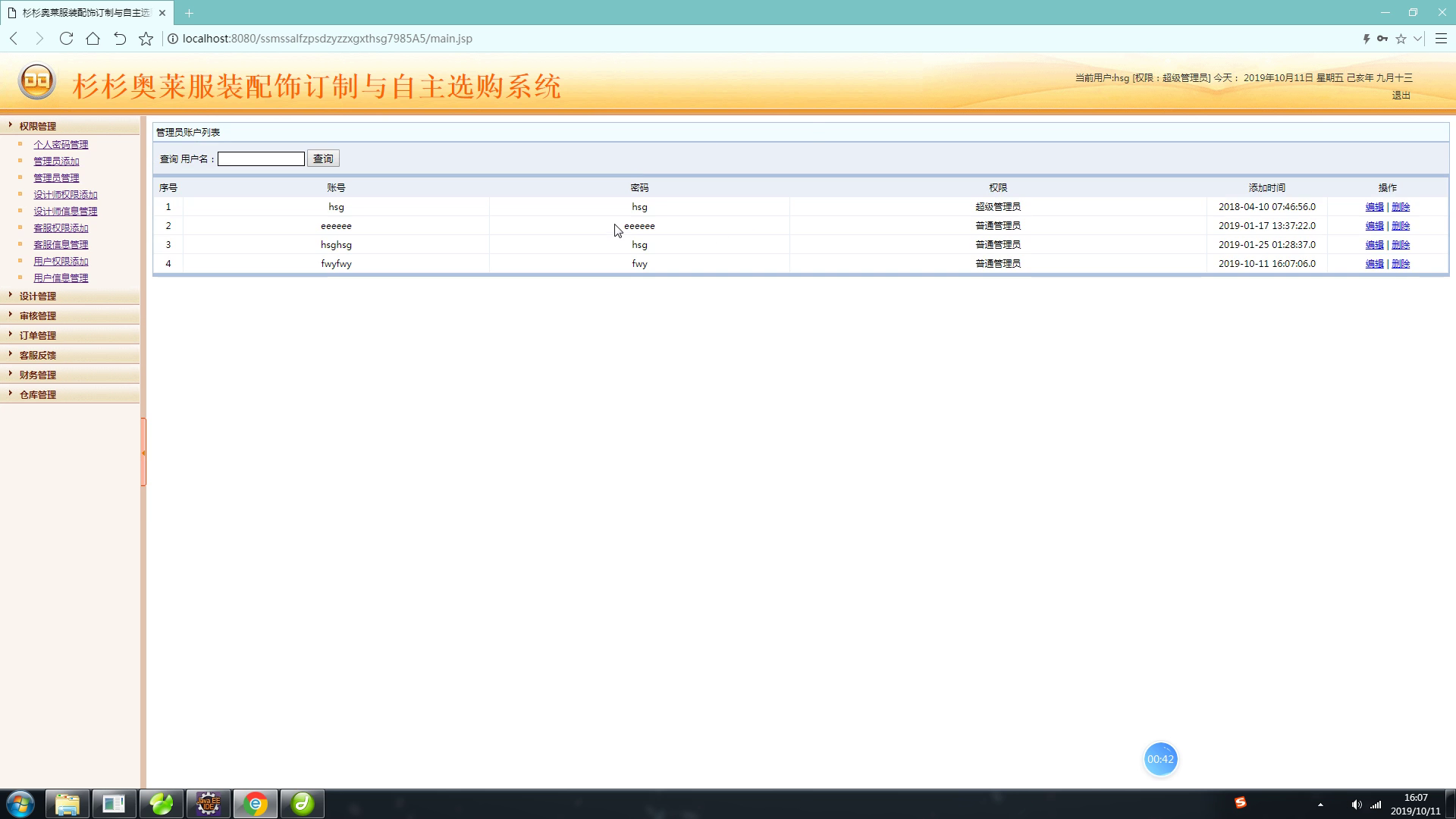The height and width of the screenshot is (819, 1456).
Task: Go to the browser home page icon
Action: coord(93,39)
